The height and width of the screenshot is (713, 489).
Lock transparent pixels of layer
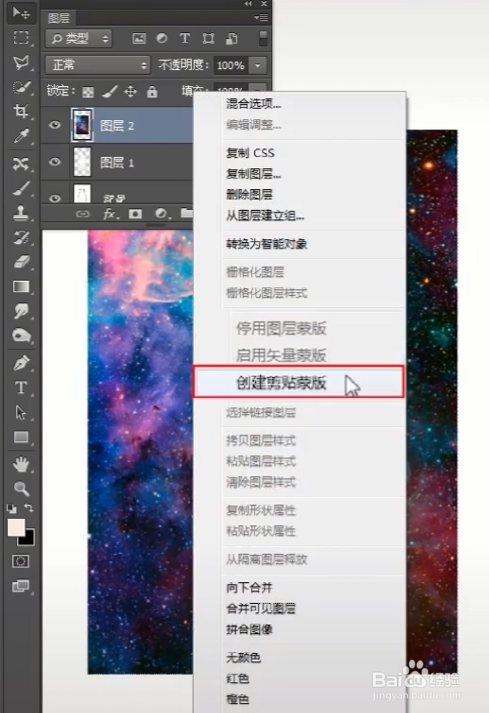point(88,92)
